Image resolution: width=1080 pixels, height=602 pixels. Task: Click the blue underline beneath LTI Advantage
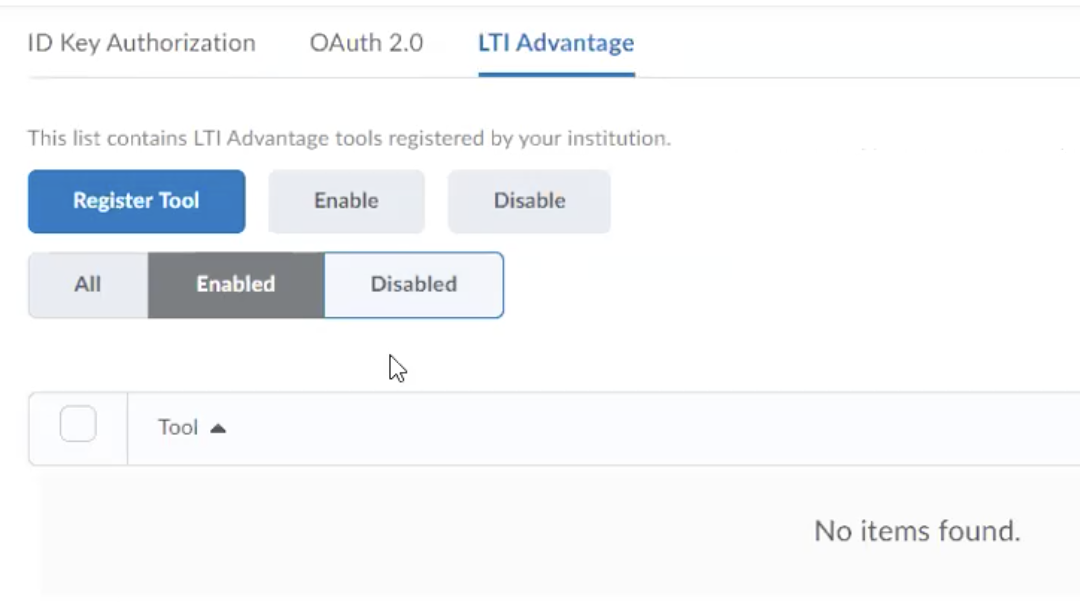pyautogui.click(x=556, y=74)
